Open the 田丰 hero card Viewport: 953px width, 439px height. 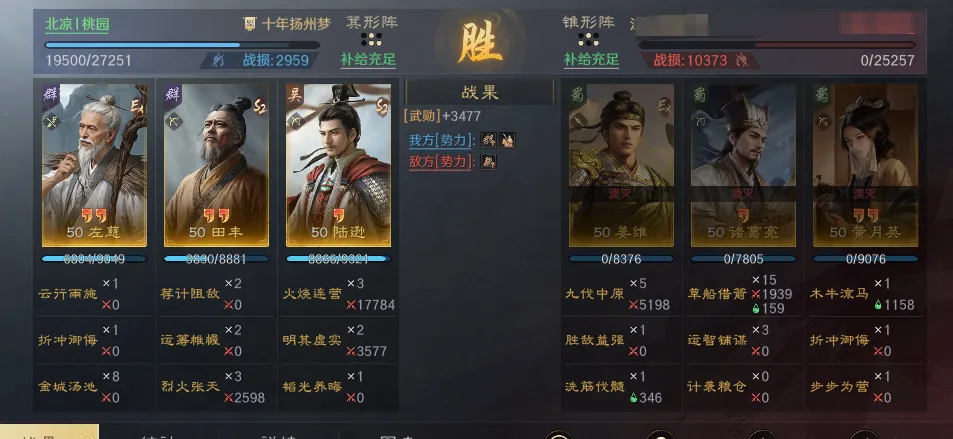point(216,165)
